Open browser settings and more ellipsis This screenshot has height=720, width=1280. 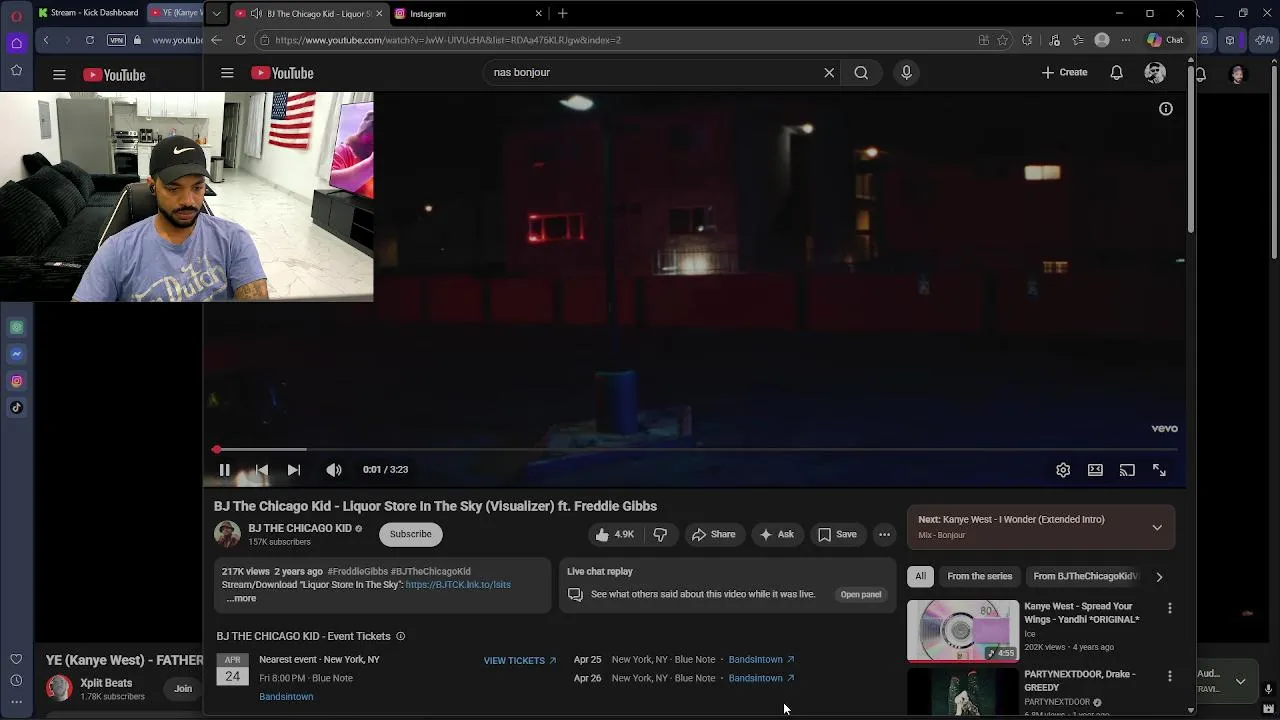[x=1126, y=40]
